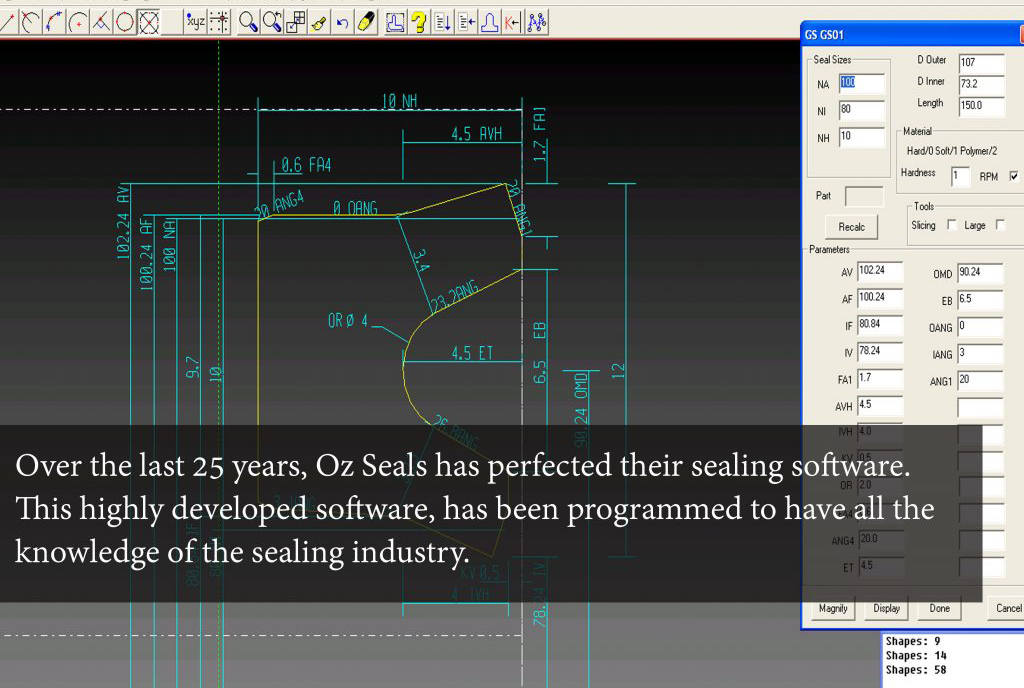Click the Length field showing 150.0
Viewport: 1024px width, 688px height.
981,106
